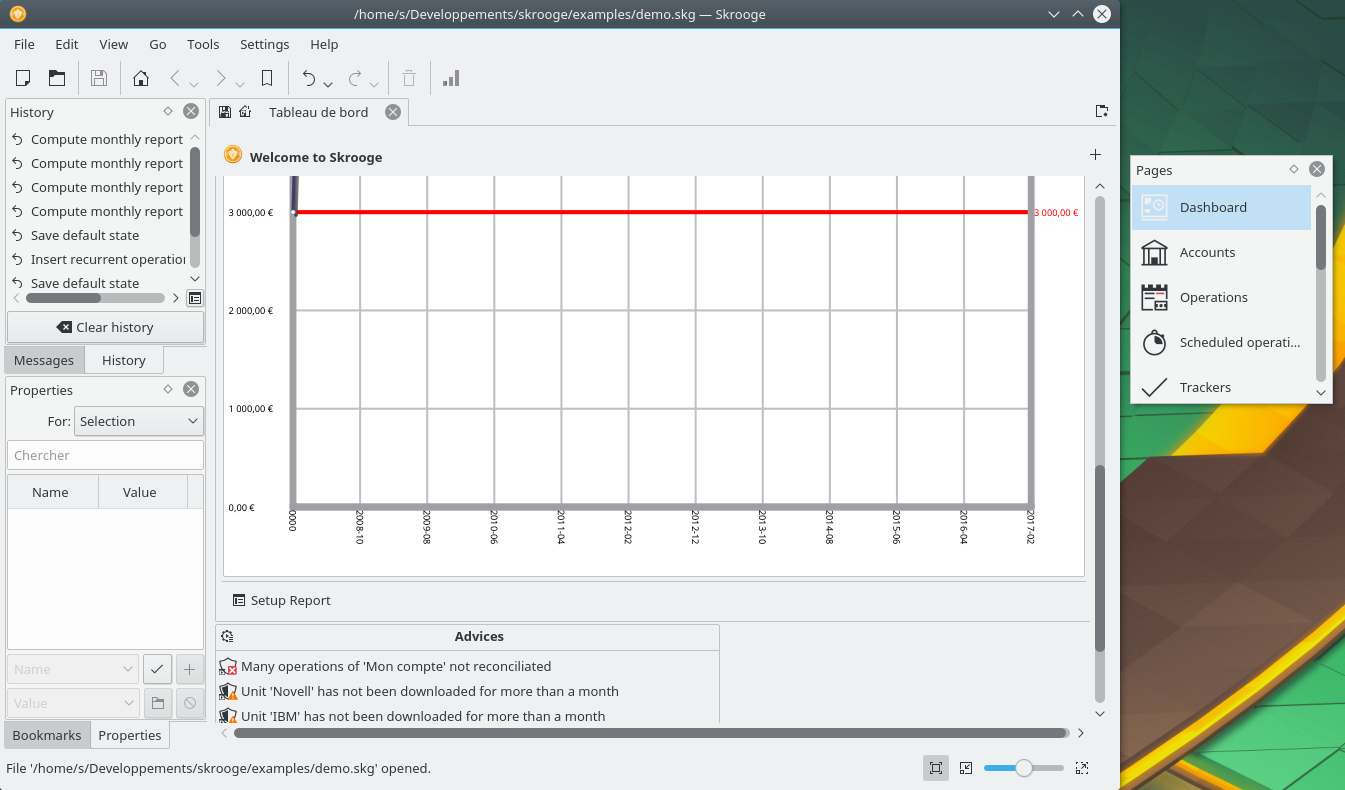Open the report bar chart icon
1345x790 pixels.
pos(451,78)
